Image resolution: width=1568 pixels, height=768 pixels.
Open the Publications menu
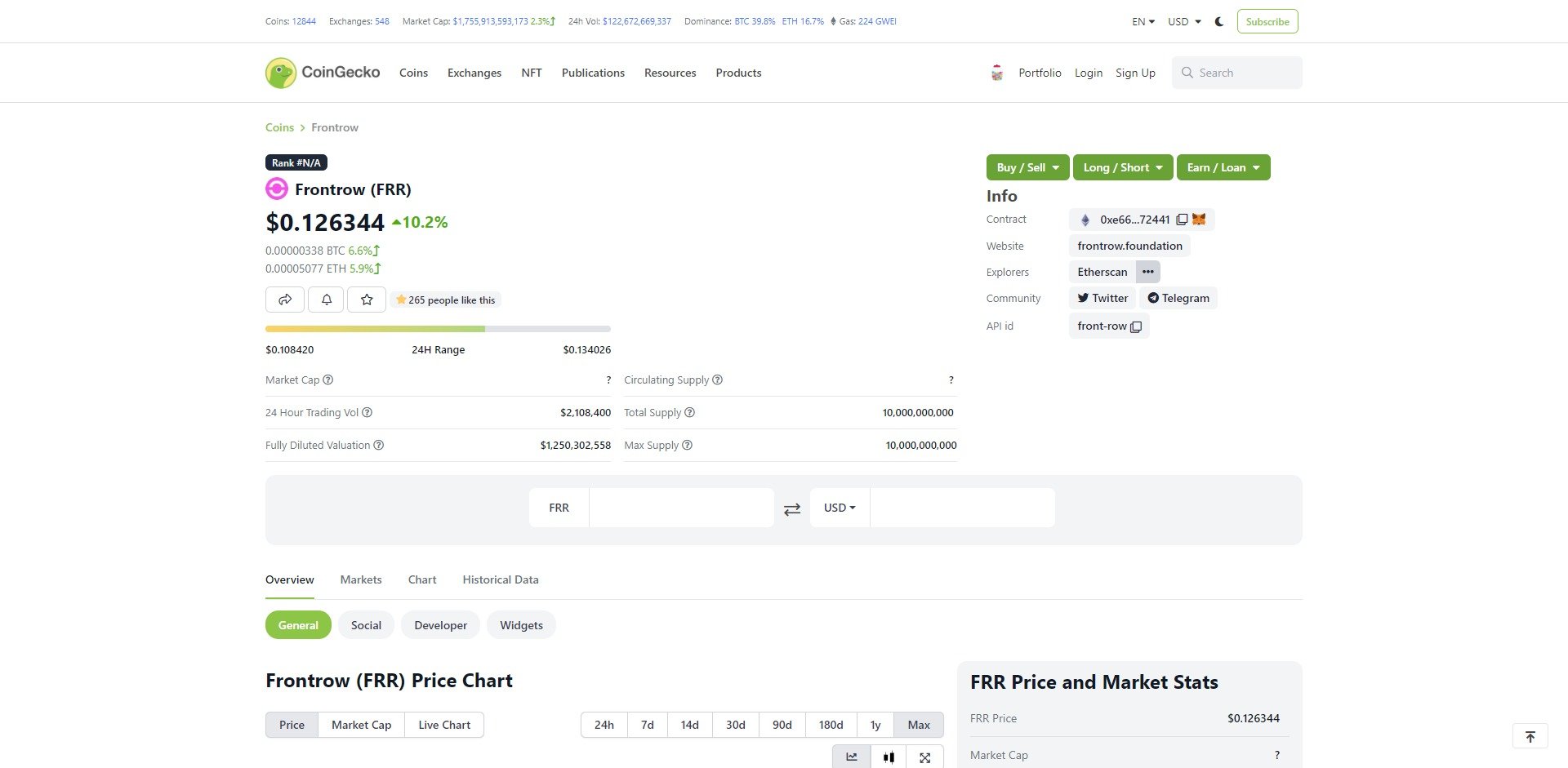tap(593, 73)
